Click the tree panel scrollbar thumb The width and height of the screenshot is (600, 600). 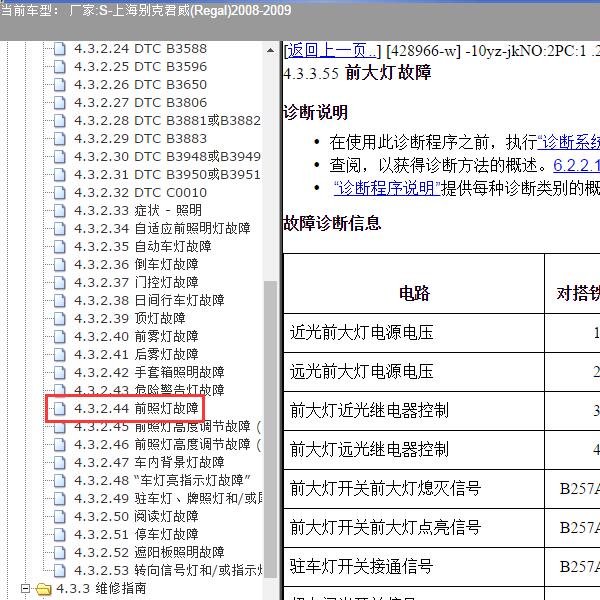point(271,429)
